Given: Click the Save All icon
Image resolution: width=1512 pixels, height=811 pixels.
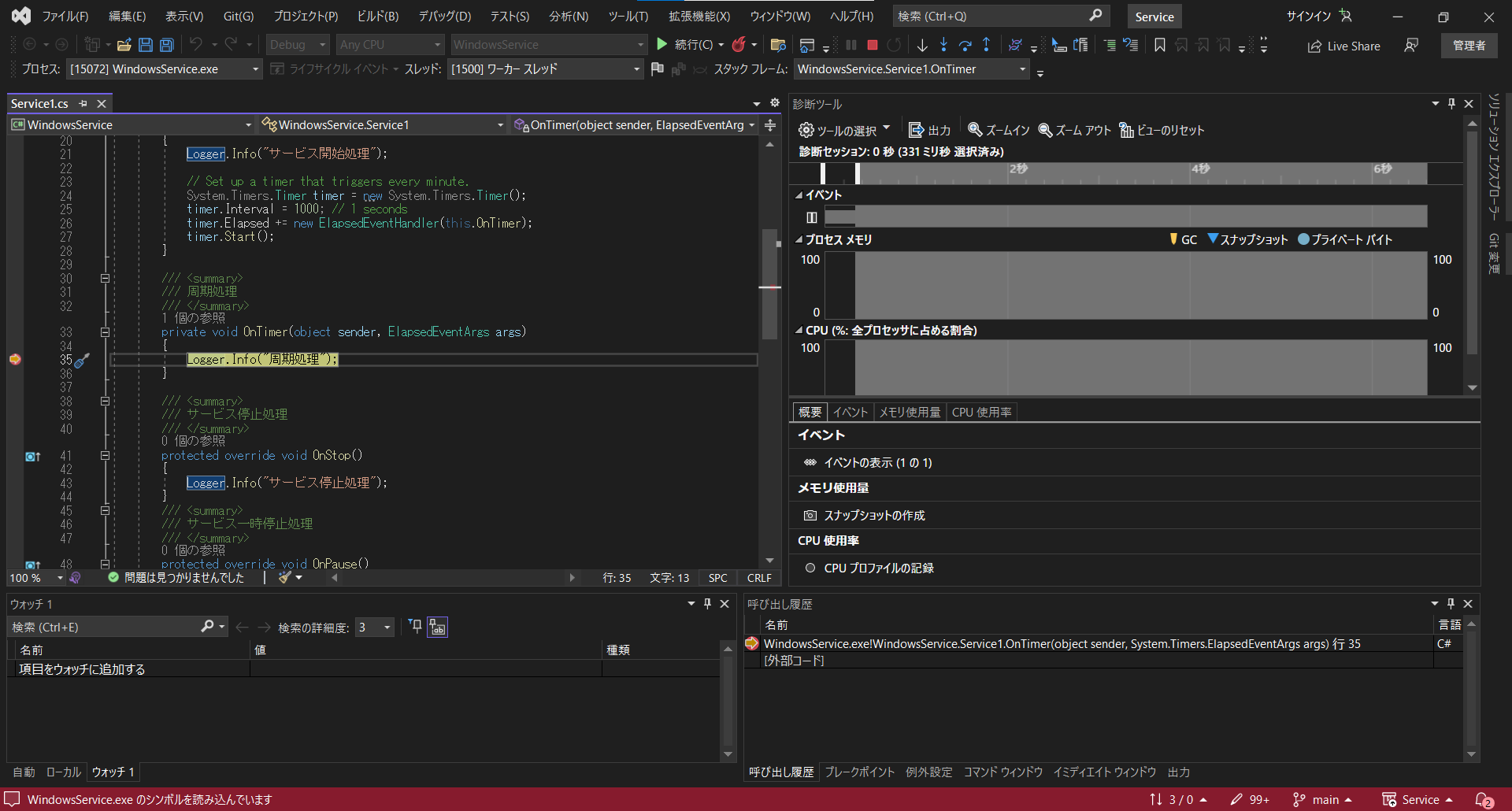Looking at the screenshot, I should click(x=167, y=45).
